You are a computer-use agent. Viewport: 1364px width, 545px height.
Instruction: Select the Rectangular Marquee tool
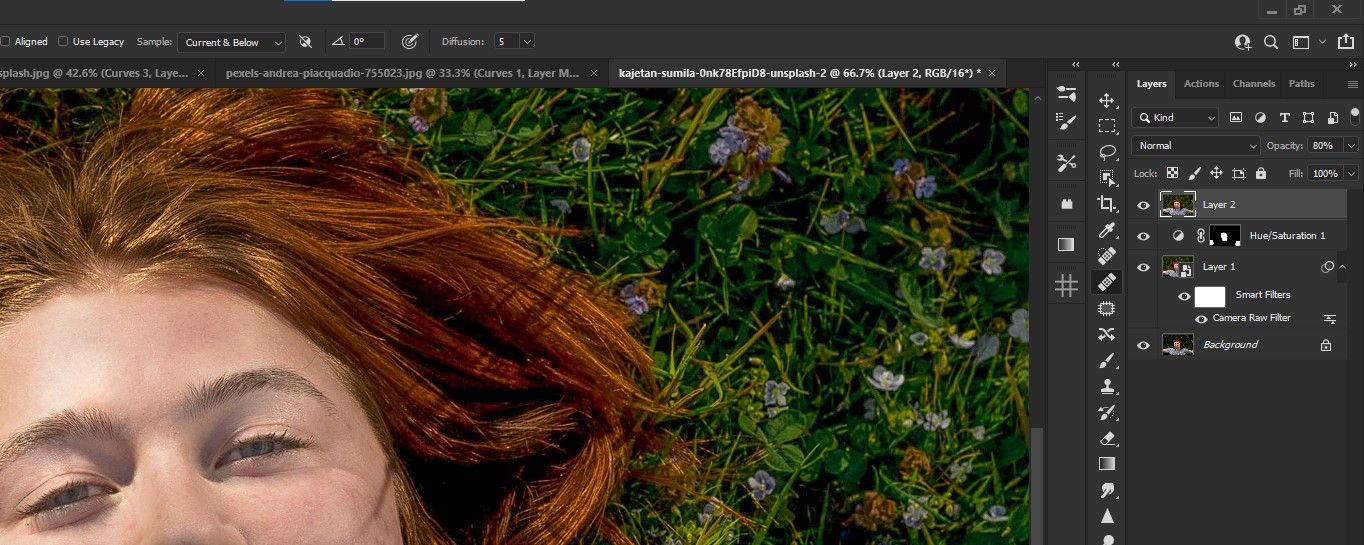(x=1107, y=126)
